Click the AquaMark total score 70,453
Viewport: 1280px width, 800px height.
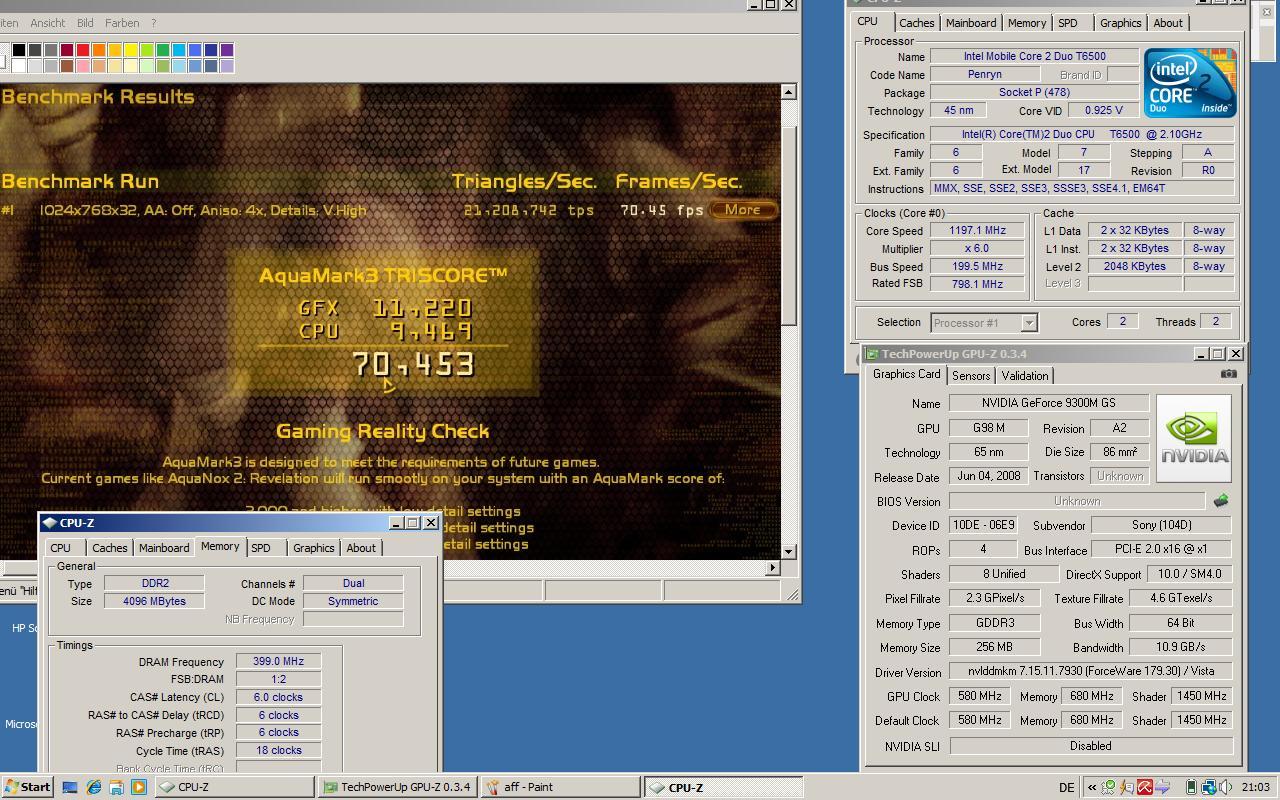[413, 364]
